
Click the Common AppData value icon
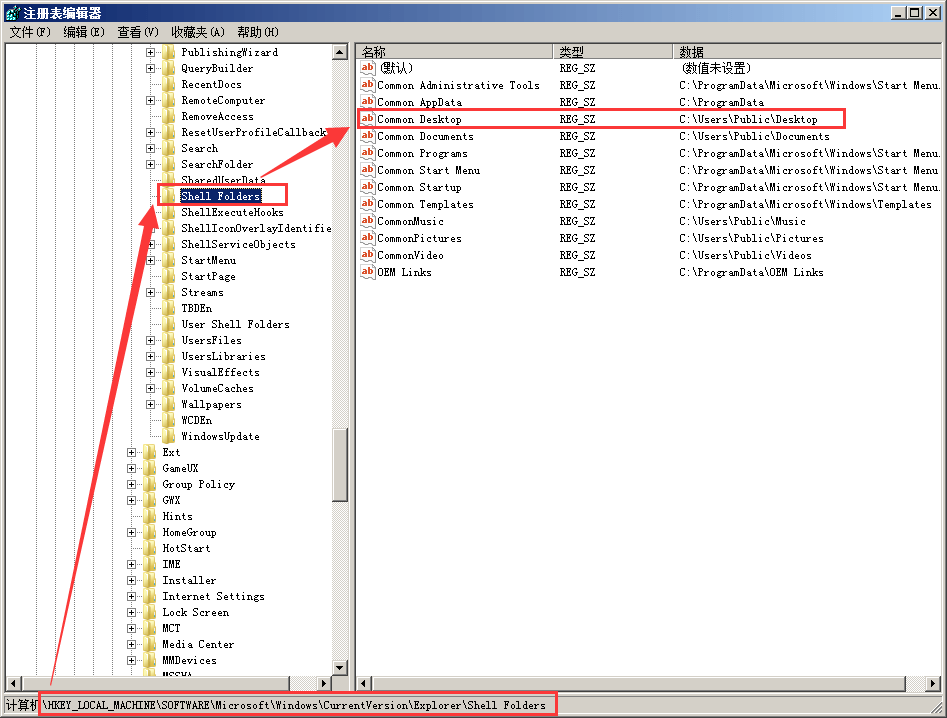coord(367,103)
